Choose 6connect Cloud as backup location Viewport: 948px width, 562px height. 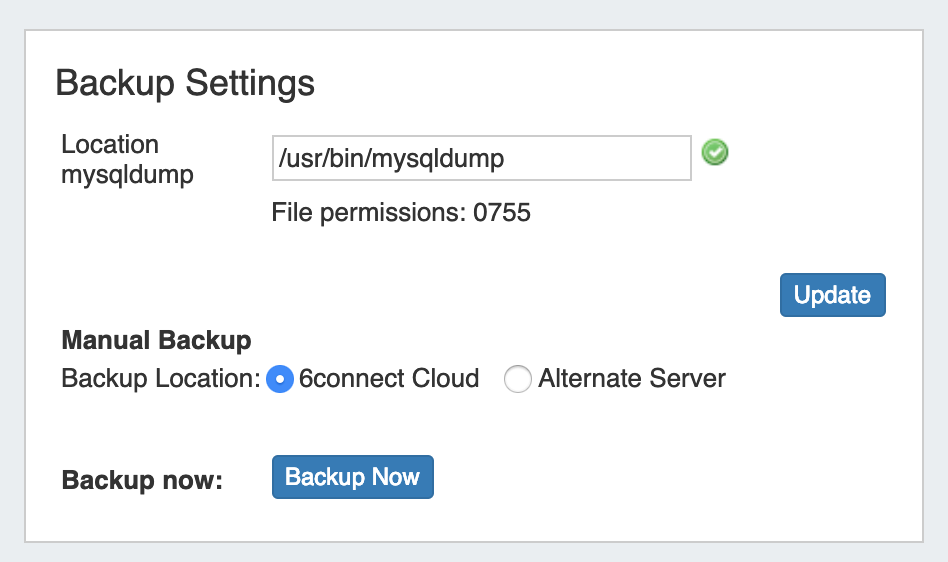tap(281, 379)
